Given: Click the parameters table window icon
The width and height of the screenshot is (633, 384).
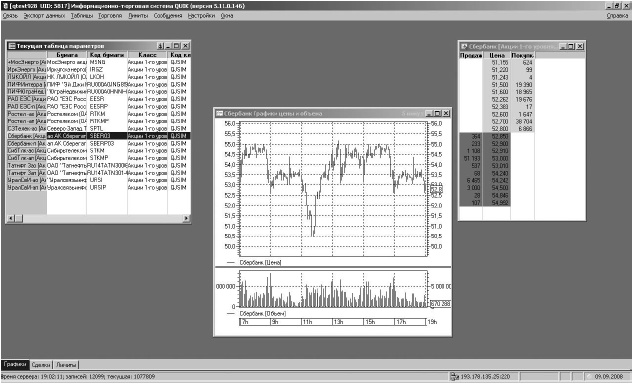Looking at the screenshot, I should (x=12, y=46).
